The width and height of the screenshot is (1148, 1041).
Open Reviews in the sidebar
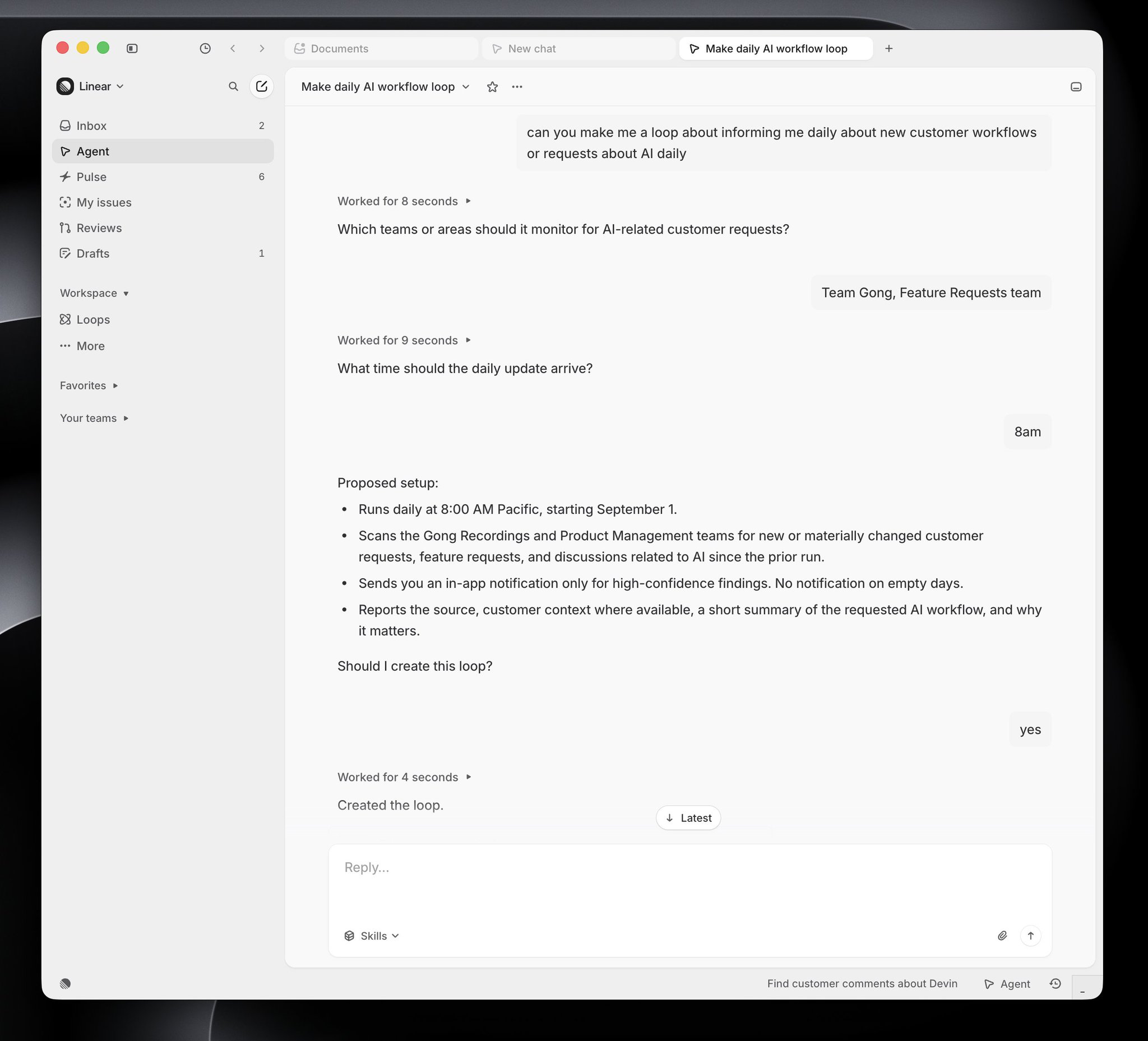[163, 228]
